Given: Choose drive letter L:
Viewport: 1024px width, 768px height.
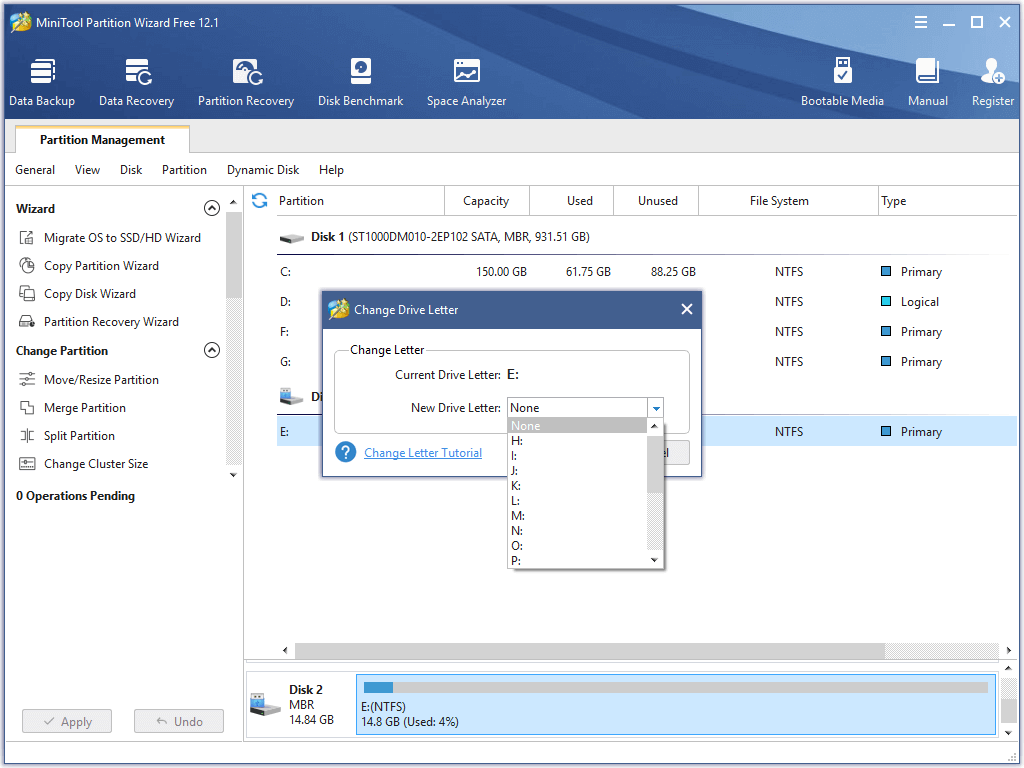Looking at the screenshot, I should point(577,501).
